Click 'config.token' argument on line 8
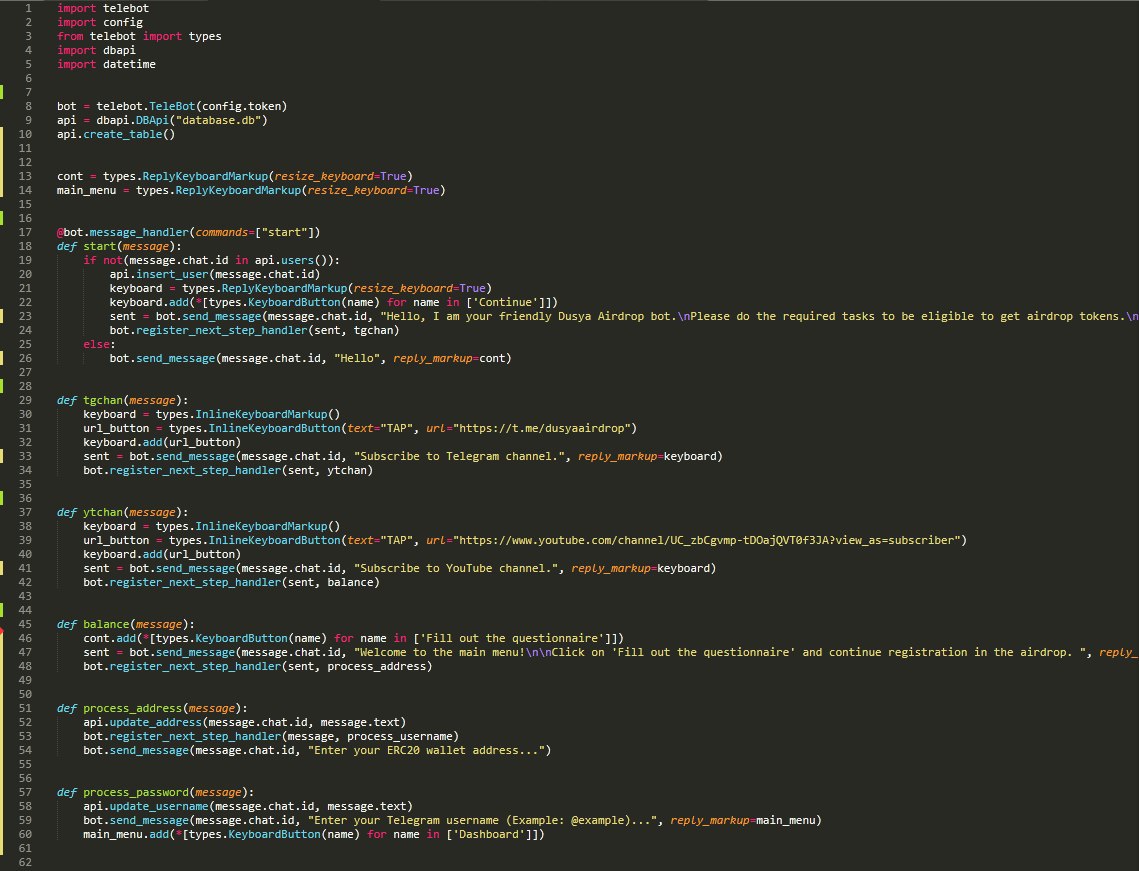The image size is (1139, 871). click(241, 106)
